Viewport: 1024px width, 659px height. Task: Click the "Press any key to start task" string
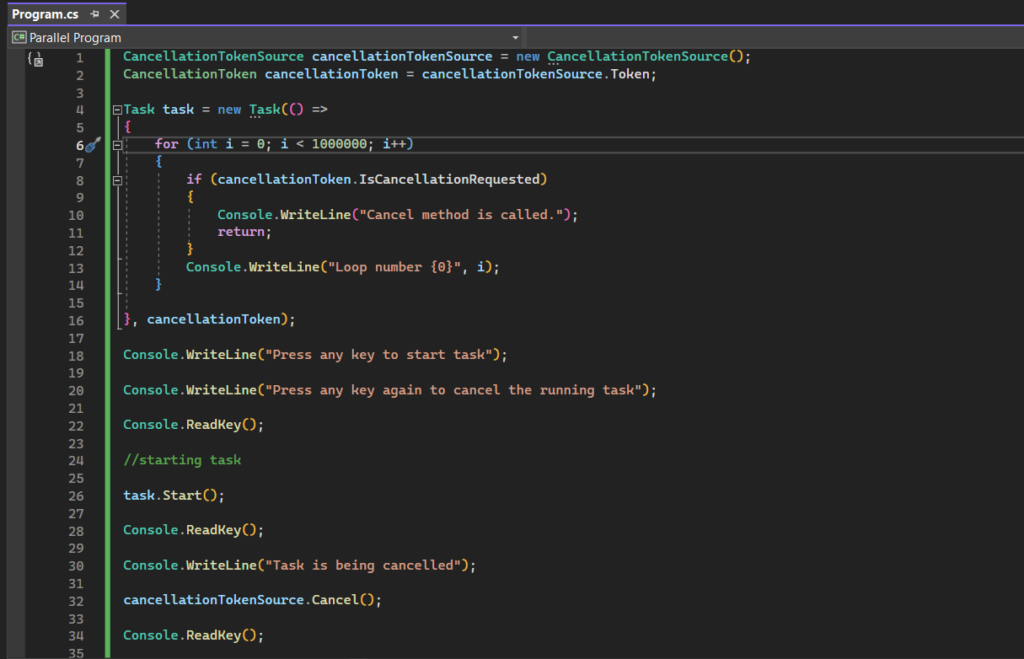point(379,354)
